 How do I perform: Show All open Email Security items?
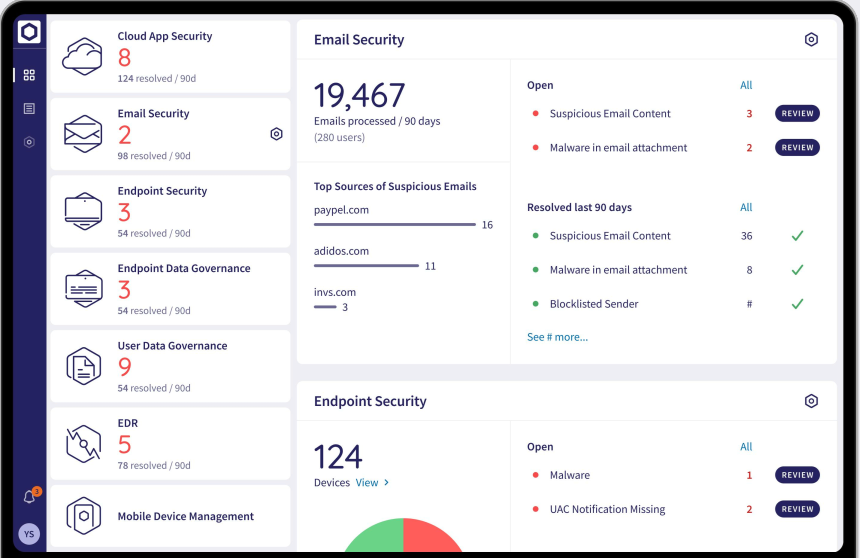pos(746,86)
